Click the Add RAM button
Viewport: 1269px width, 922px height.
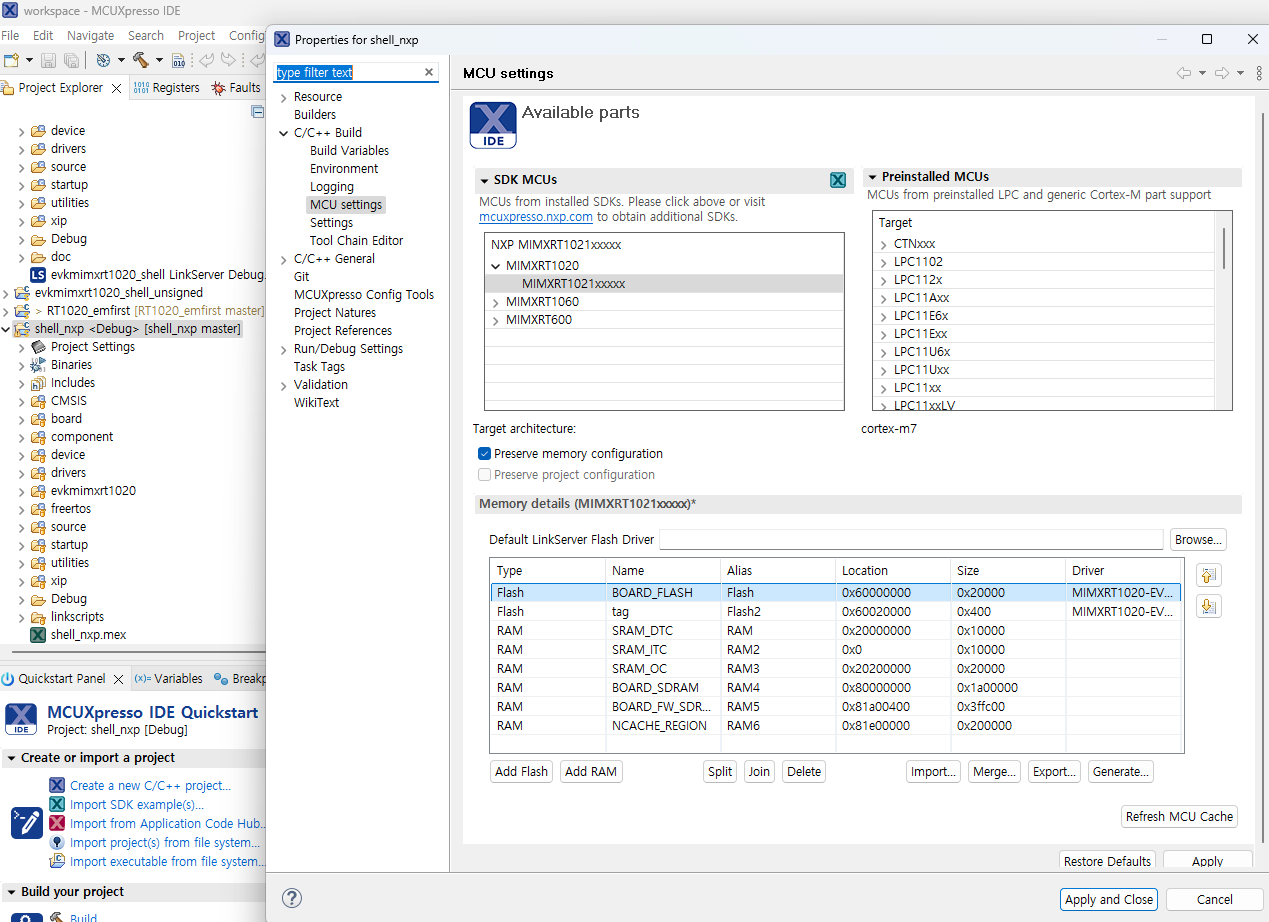click(591, 772)
